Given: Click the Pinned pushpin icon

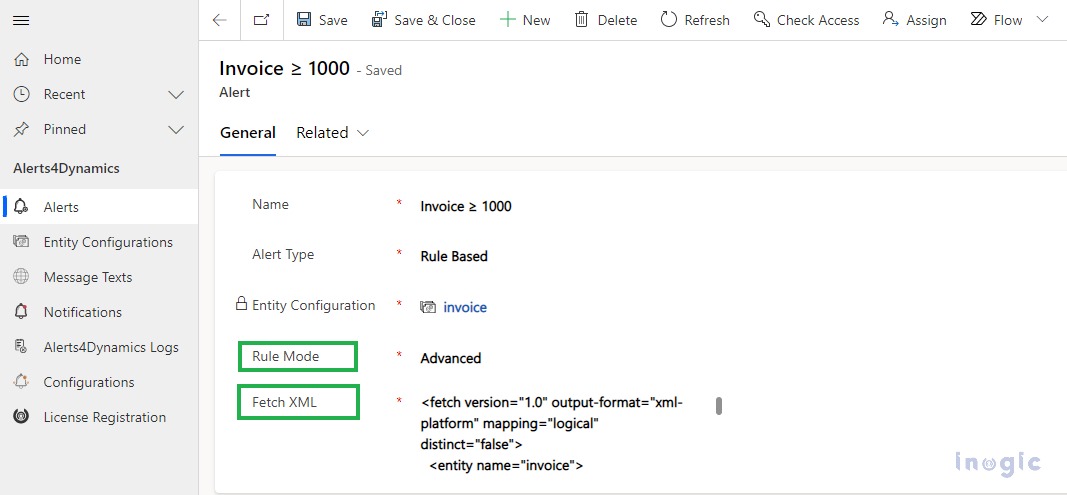Looking at the screenshot, I should point(21,129).
